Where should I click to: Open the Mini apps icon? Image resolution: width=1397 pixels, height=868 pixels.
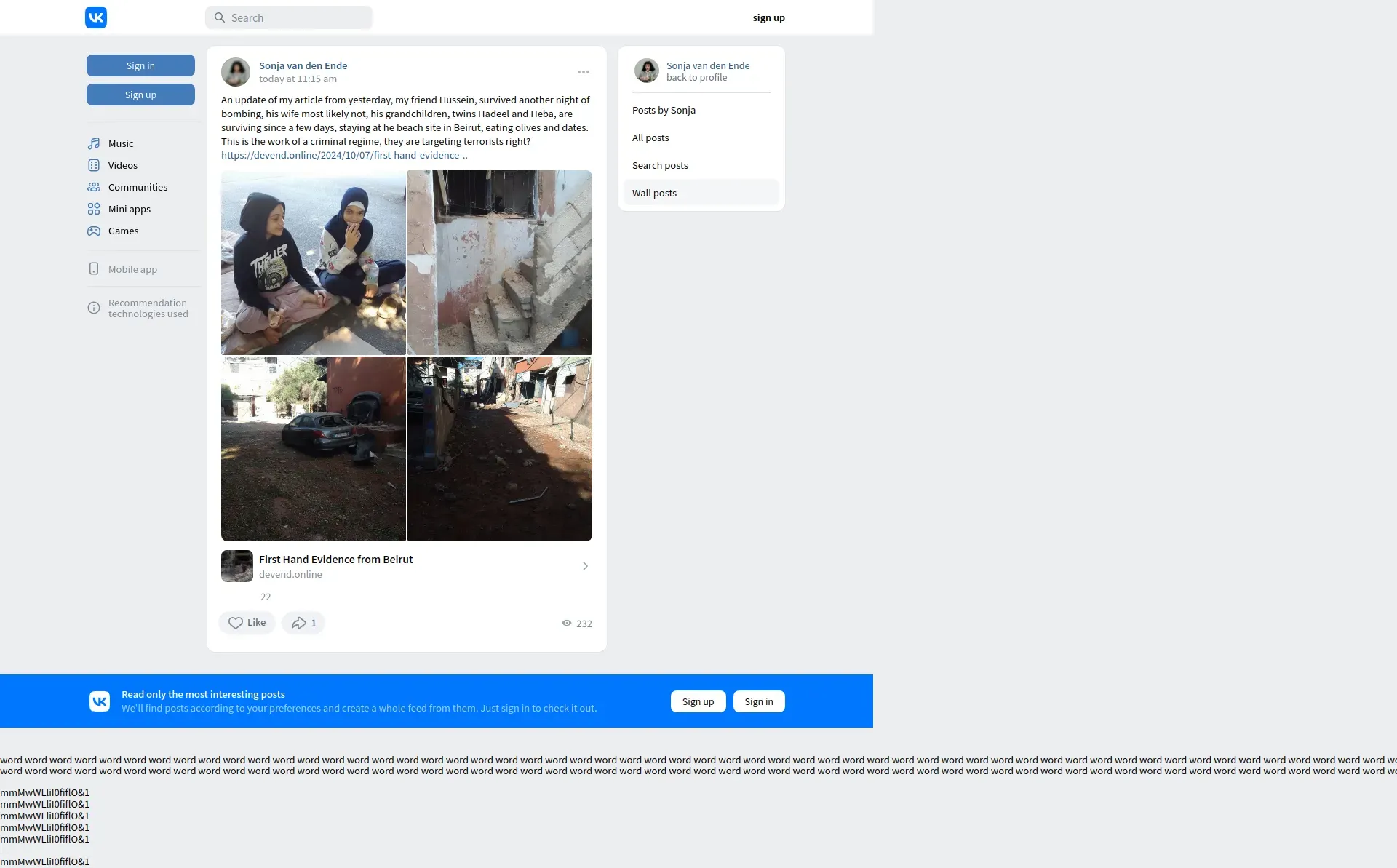pyautogui.click(x=94, y=209)
